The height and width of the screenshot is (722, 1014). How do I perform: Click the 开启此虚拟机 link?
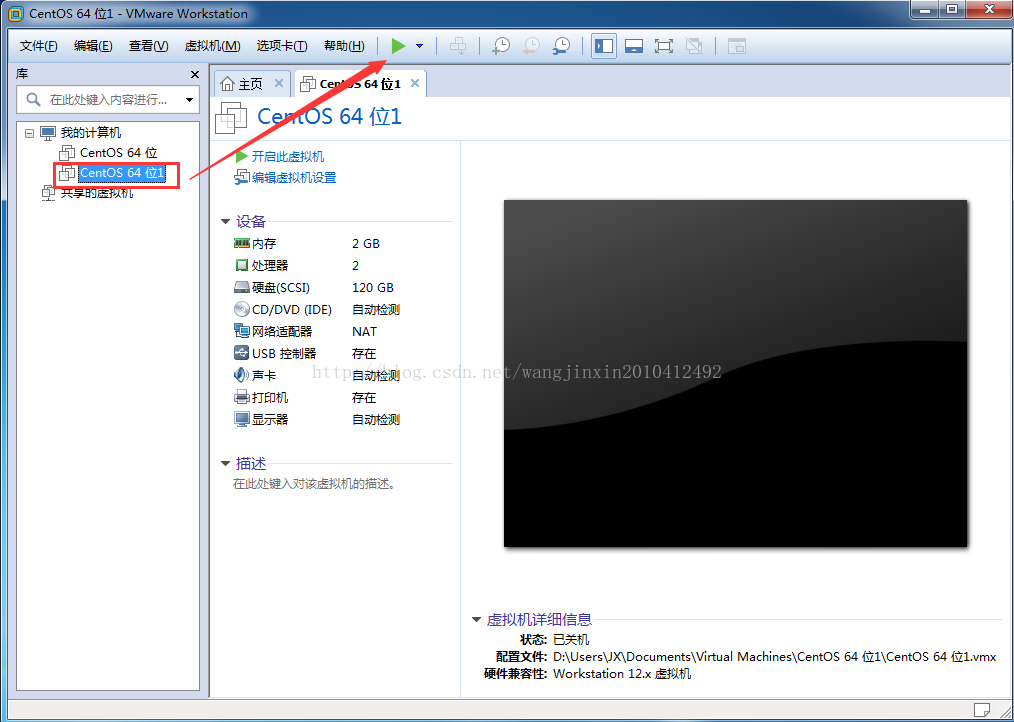tap(288, 157)
